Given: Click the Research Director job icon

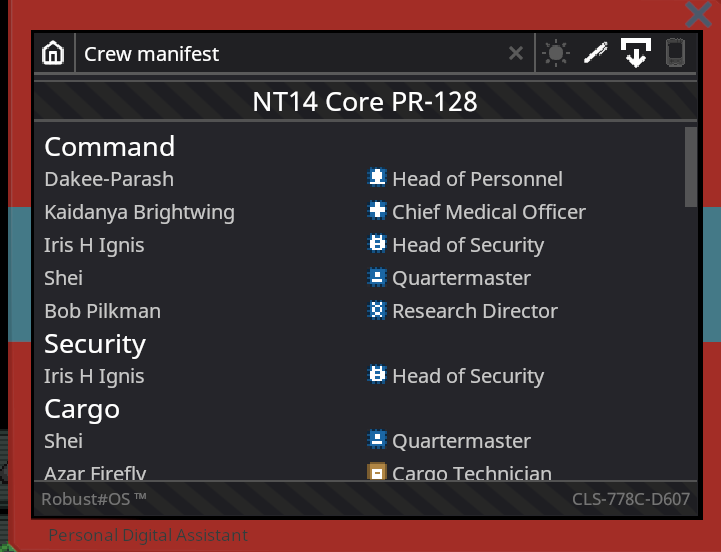Looking at the screenshot, I should pyautogui.click(x=377, y=310).
